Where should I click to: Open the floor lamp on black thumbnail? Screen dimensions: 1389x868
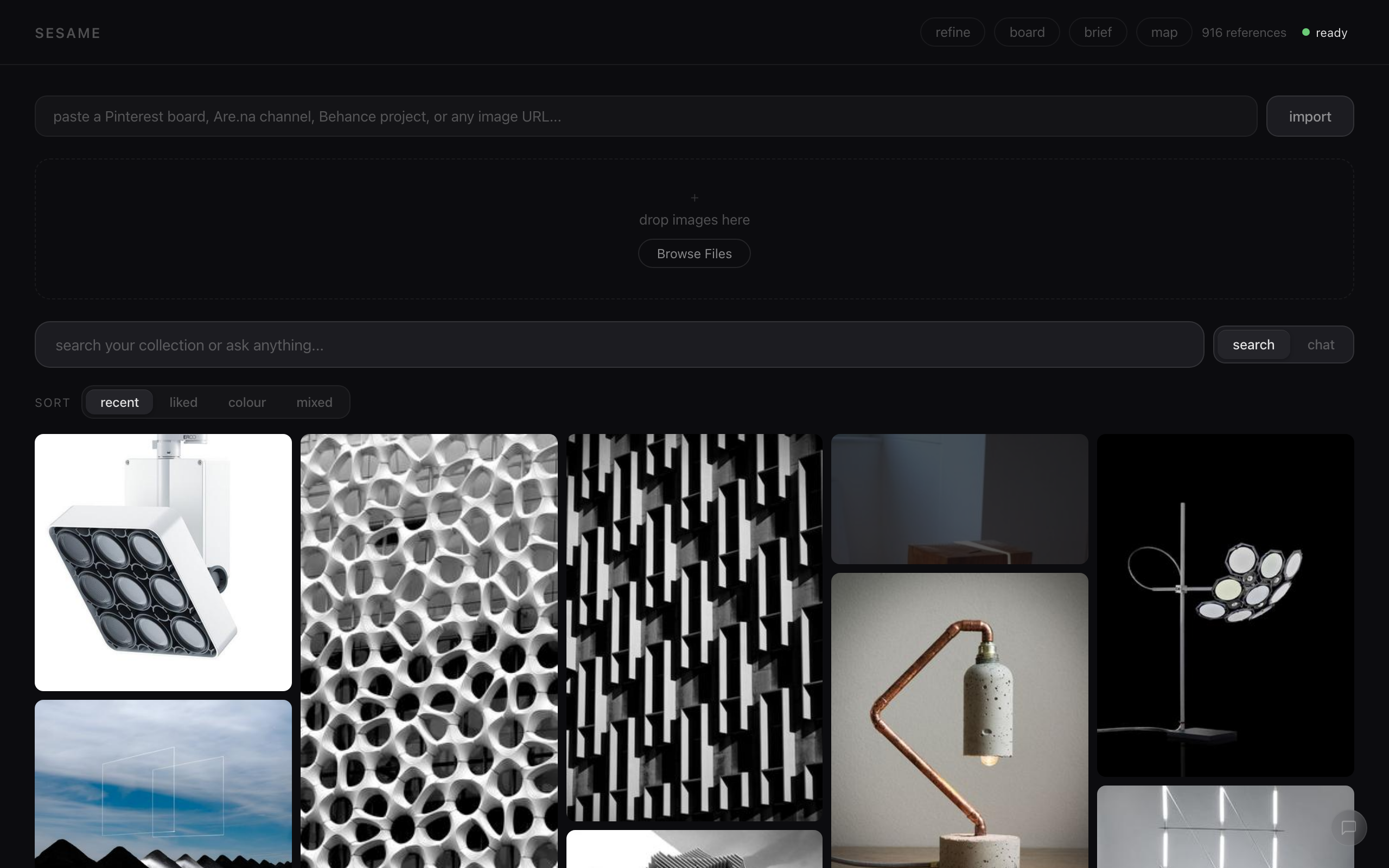click(1226, 605)
